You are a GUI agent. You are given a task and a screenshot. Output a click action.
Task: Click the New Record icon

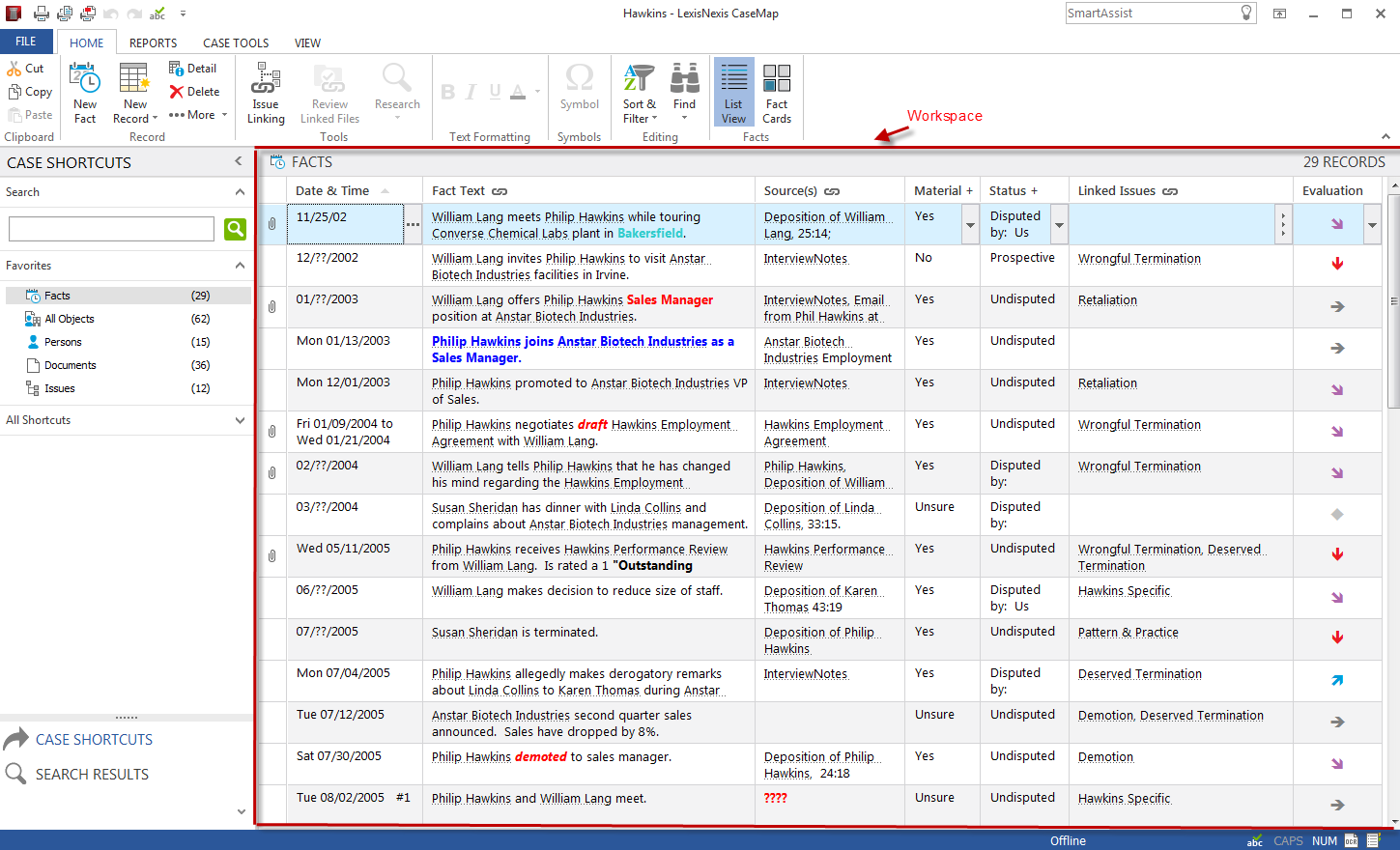pos(133,80)
